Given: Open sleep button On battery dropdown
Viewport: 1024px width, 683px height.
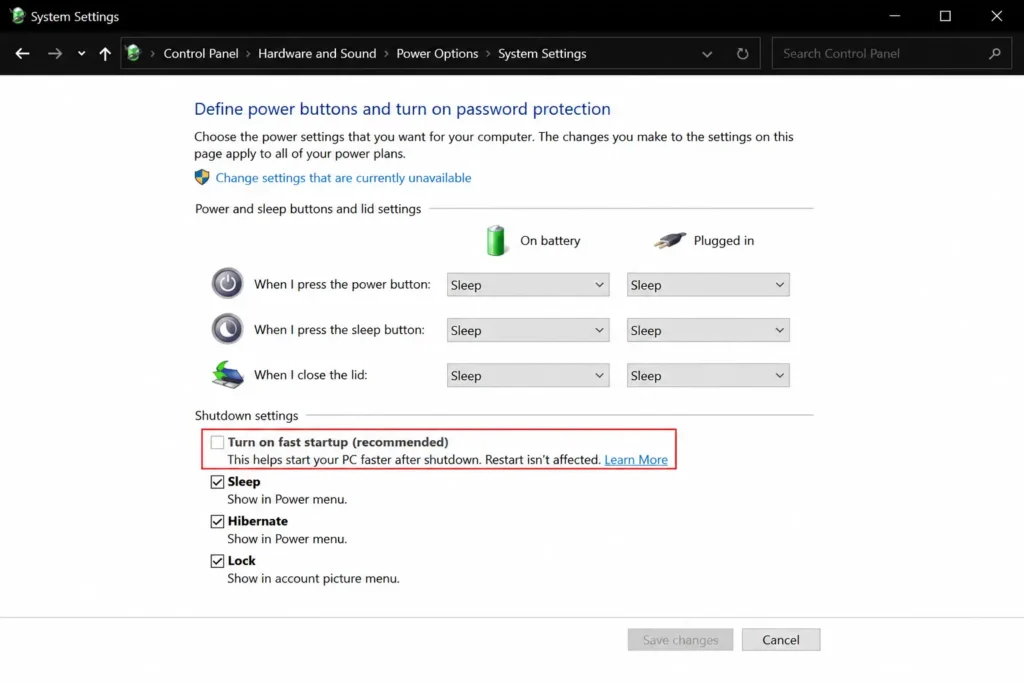Looking at the screenshot, I should (528, 330).
